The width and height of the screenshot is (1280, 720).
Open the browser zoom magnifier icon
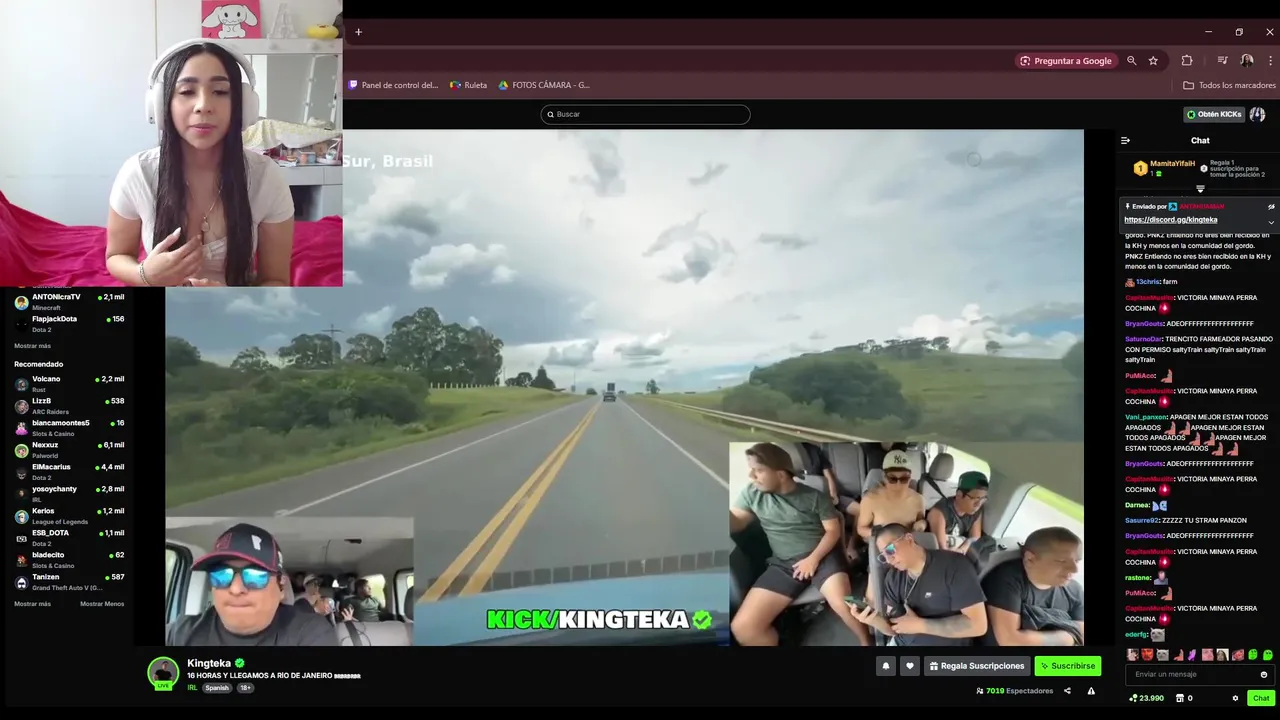1132,61
